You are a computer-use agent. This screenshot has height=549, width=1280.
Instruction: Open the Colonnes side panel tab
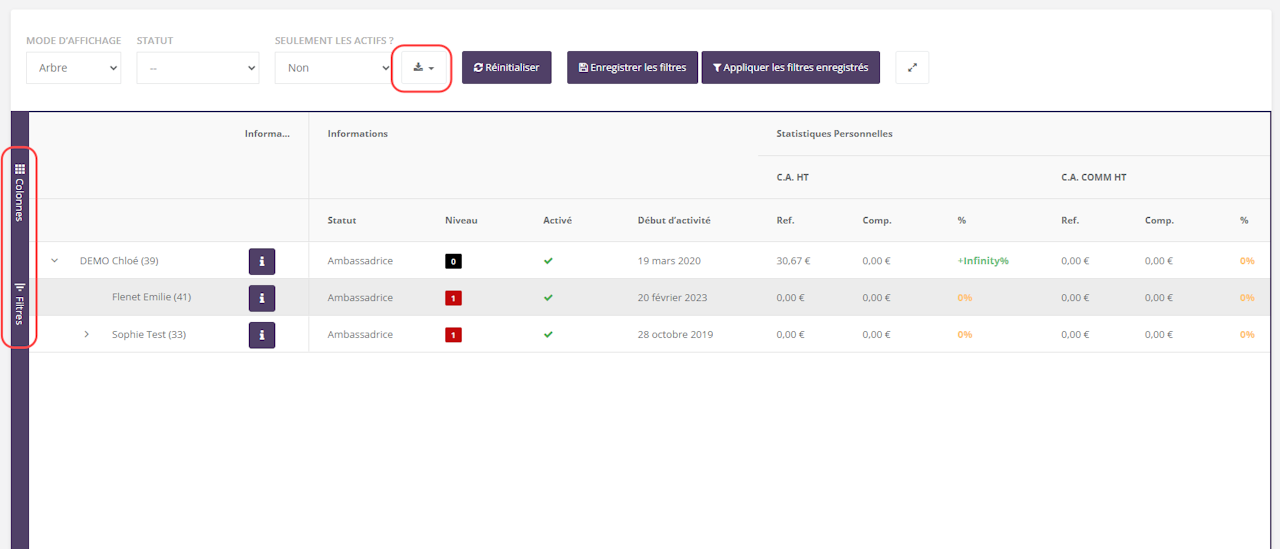[x=19, y=192]
